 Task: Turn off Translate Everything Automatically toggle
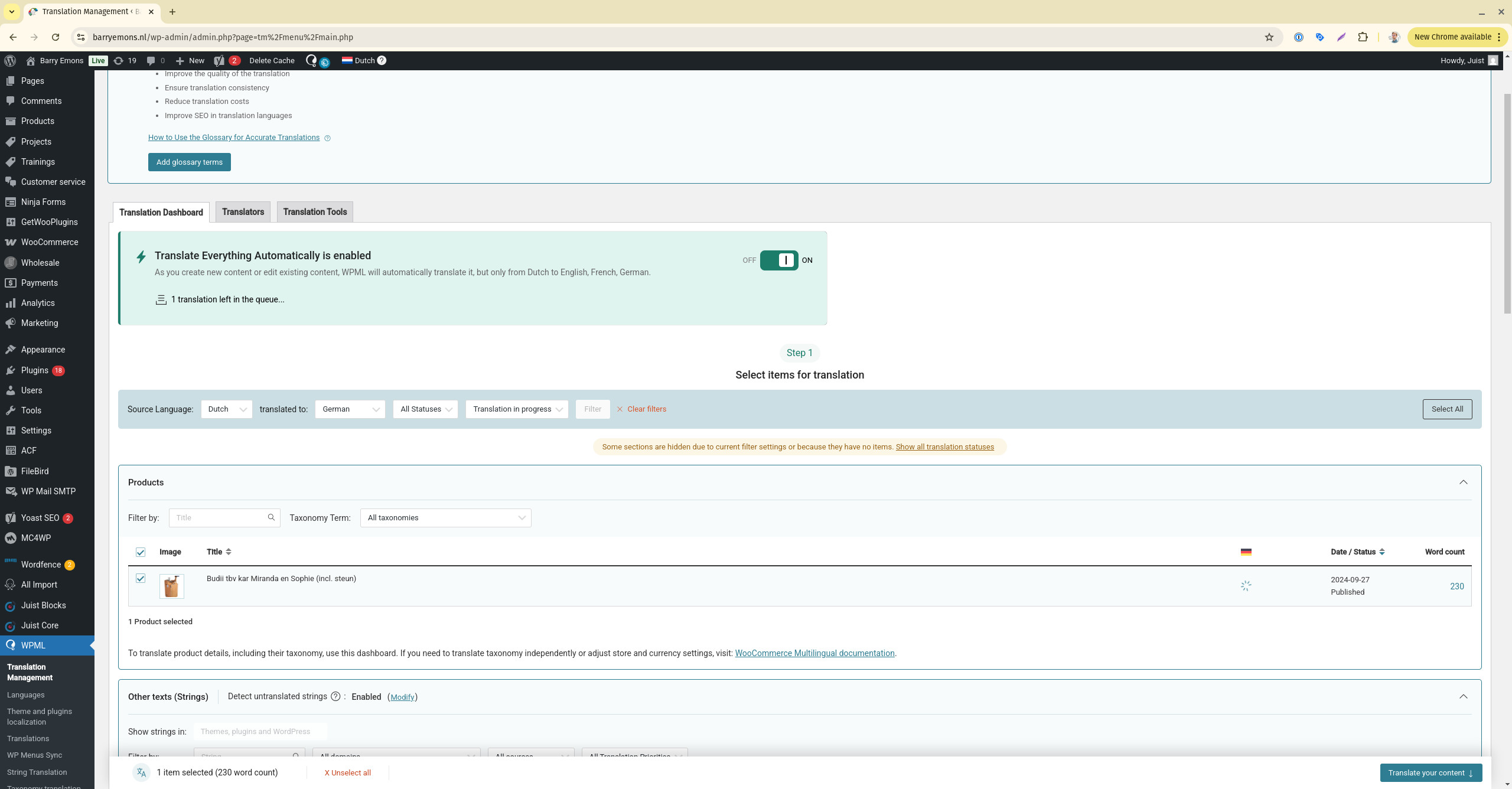(x=778, y=260)
